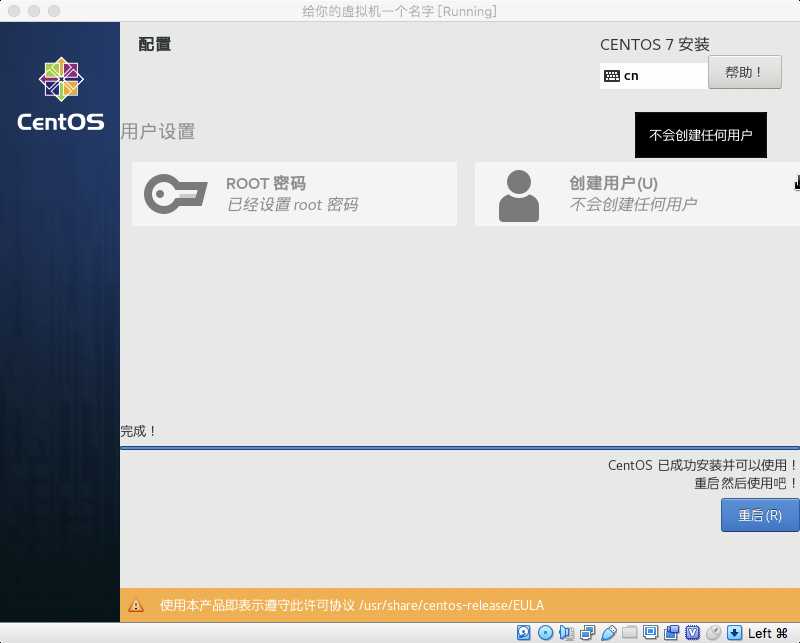The height and width of the screenshot is (643, 800).
Task: Open the USB devices icon in status bar
Action: 609,633
